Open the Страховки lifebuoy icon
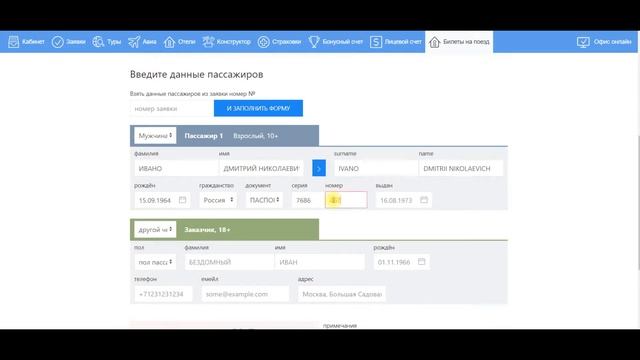Image resolution: width=640 pixels, height=360 pixels. click(x=264, y=42)
